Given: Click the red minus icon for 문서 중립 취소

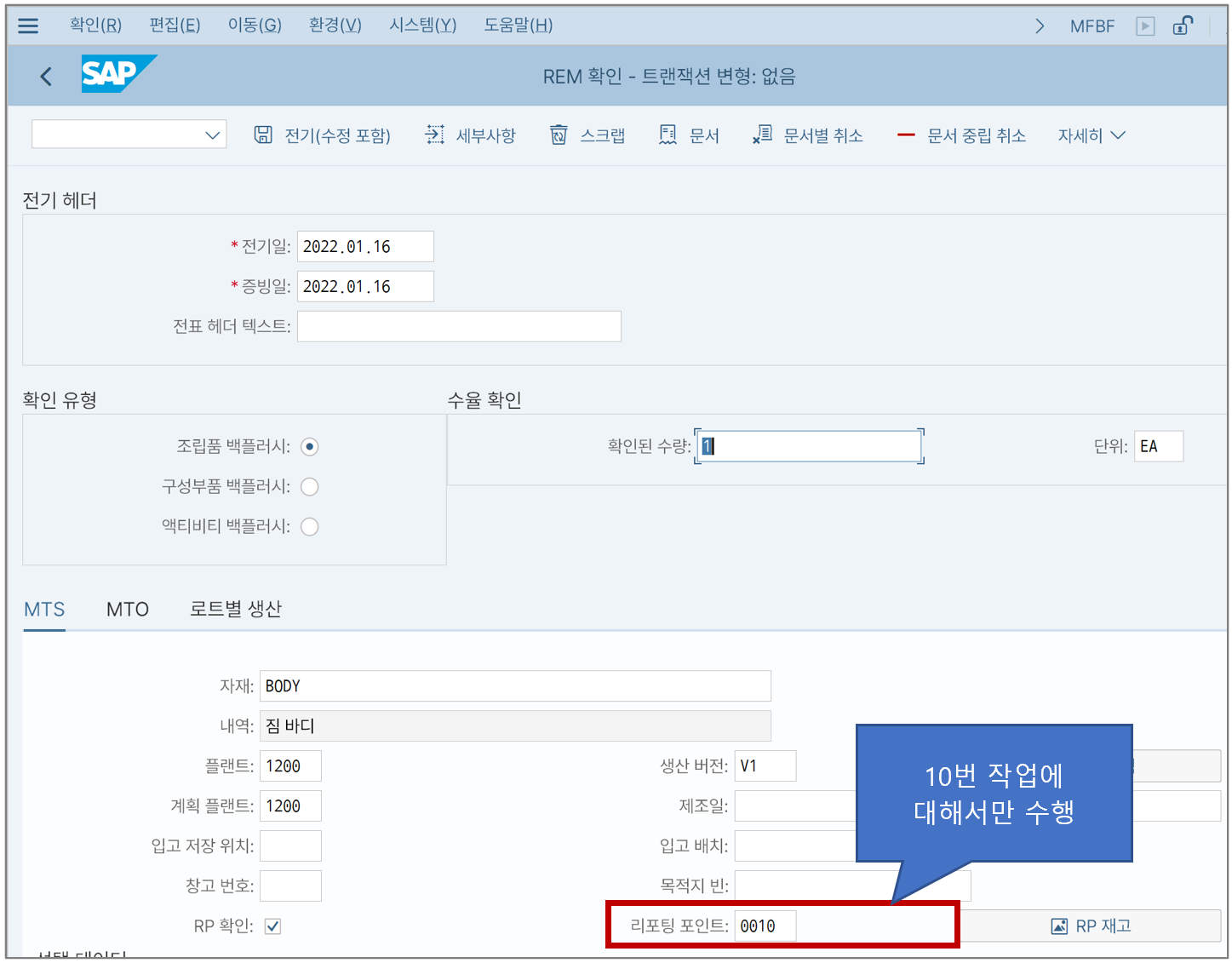Looking at the screenshot, I should 906,135.
